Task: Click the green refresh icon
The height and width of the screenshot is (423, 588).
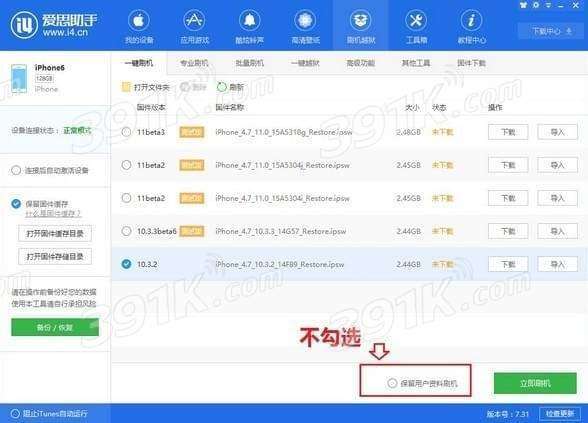Action: [x=222, y=87]
